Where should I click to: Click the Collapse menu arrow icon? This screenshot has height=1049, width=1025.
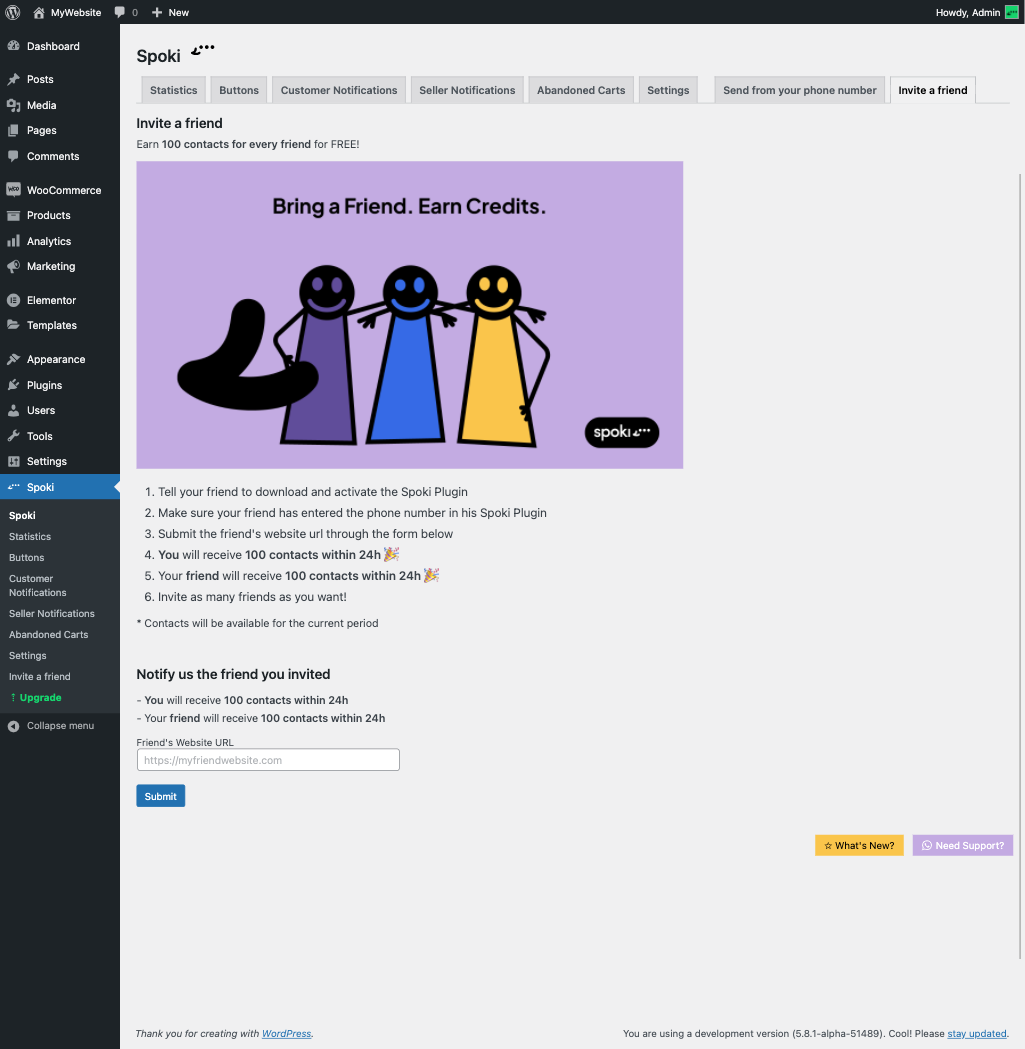click(x=13, y=726)
